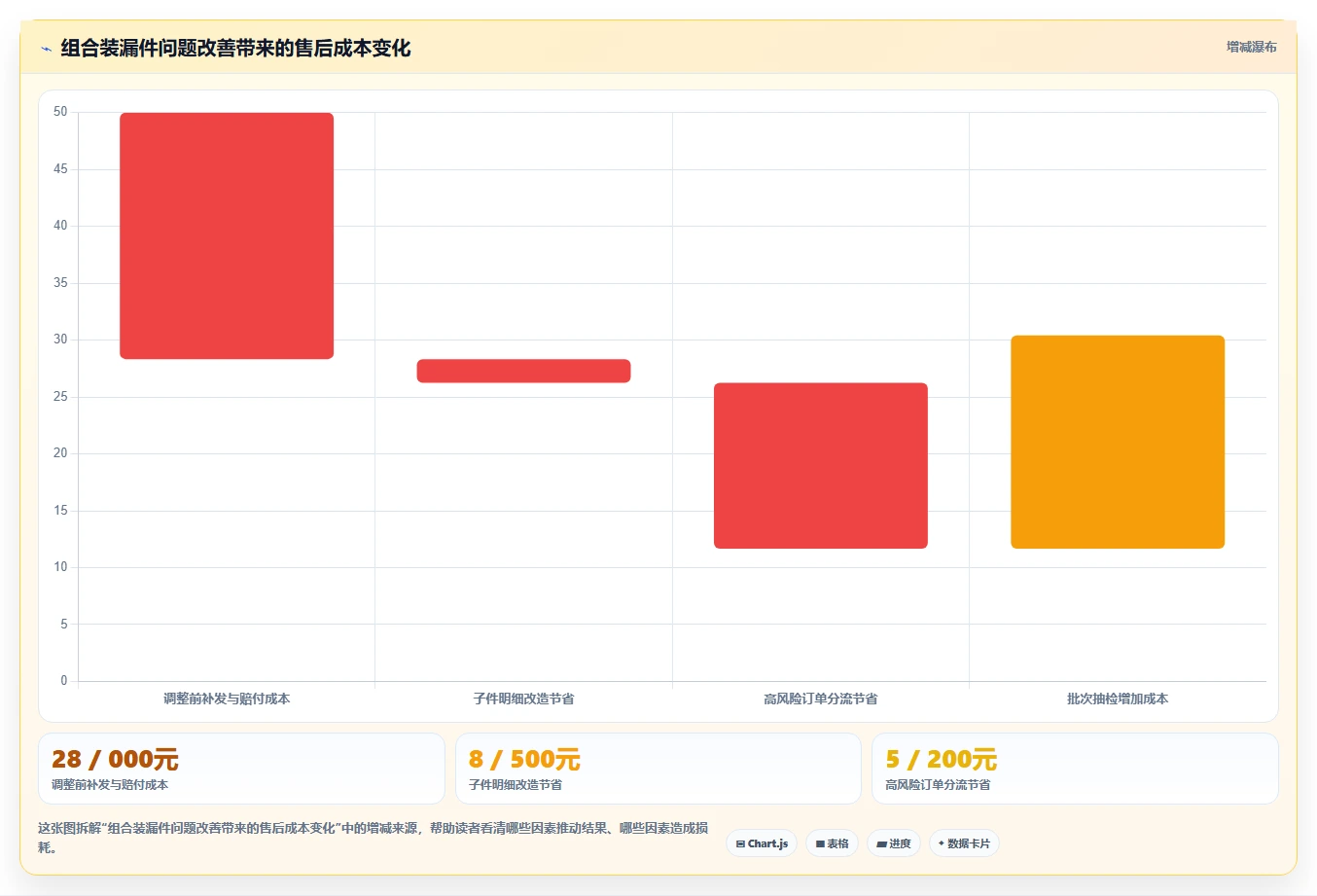1317x896 pixels.
Task: Click the 进度 tag chip
Action: point(894,843)
